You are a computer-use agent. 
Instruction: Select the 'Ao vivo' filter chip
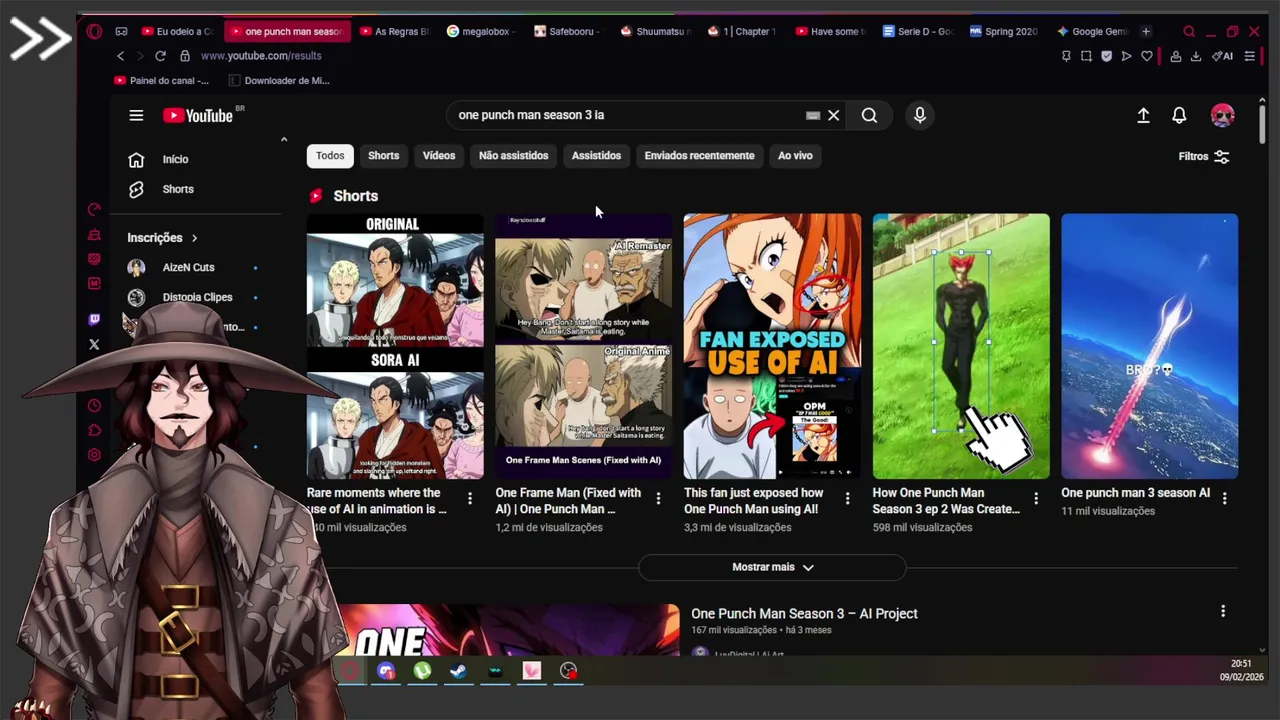pos(795,155)
